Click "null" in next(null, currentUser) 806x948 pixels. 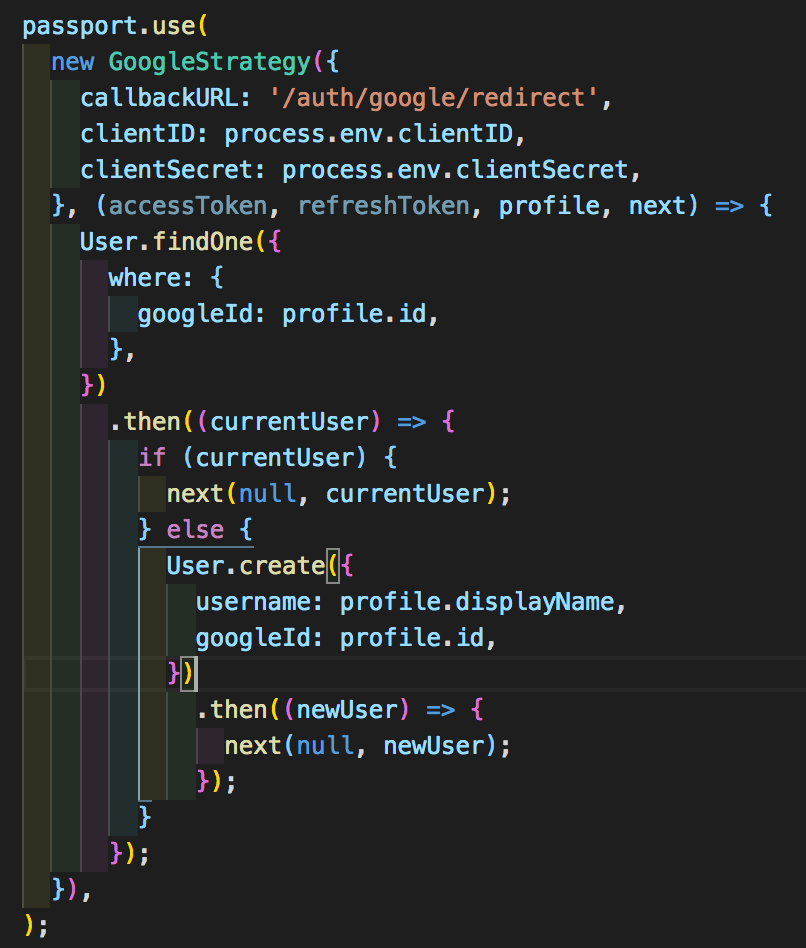coord(267,494)
